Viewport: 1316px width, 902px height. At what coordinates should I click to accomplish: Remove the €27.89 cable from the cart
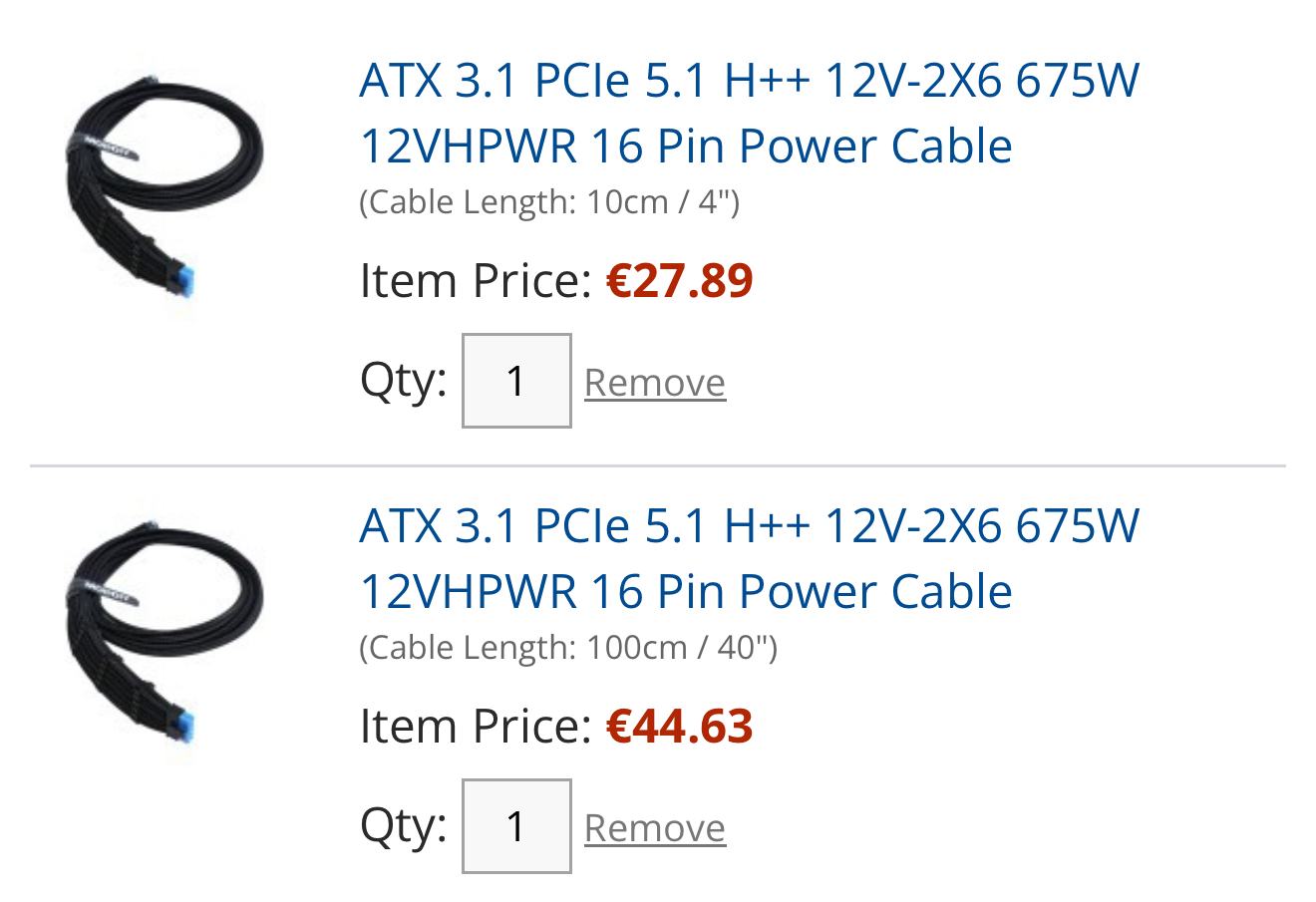click(x=654, y=383)
